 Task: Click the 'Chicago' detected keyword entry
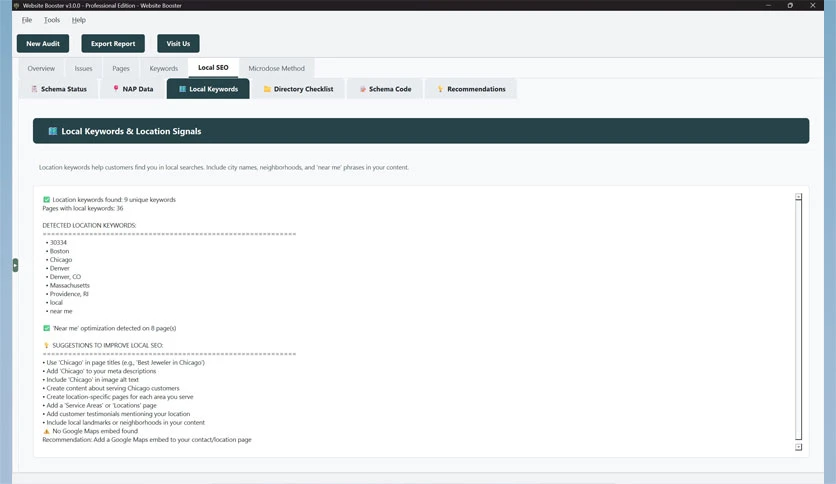click(x=59, y=260)
